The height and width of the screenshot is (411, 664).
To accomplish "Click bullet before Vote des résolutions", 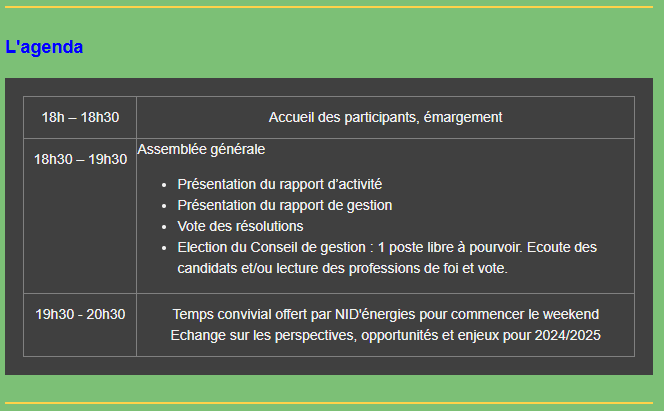I will [x=164, y=227].
